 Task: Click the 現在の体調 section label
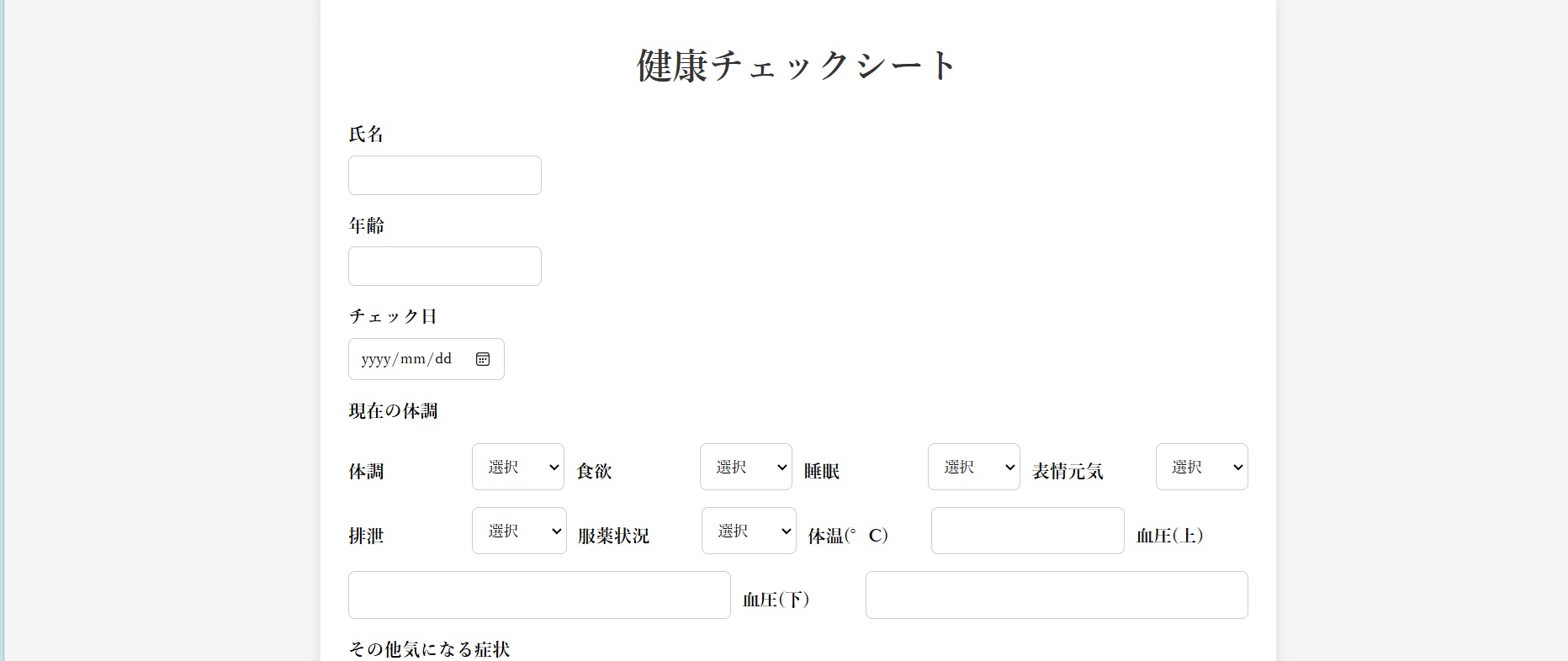pos(393,411)
